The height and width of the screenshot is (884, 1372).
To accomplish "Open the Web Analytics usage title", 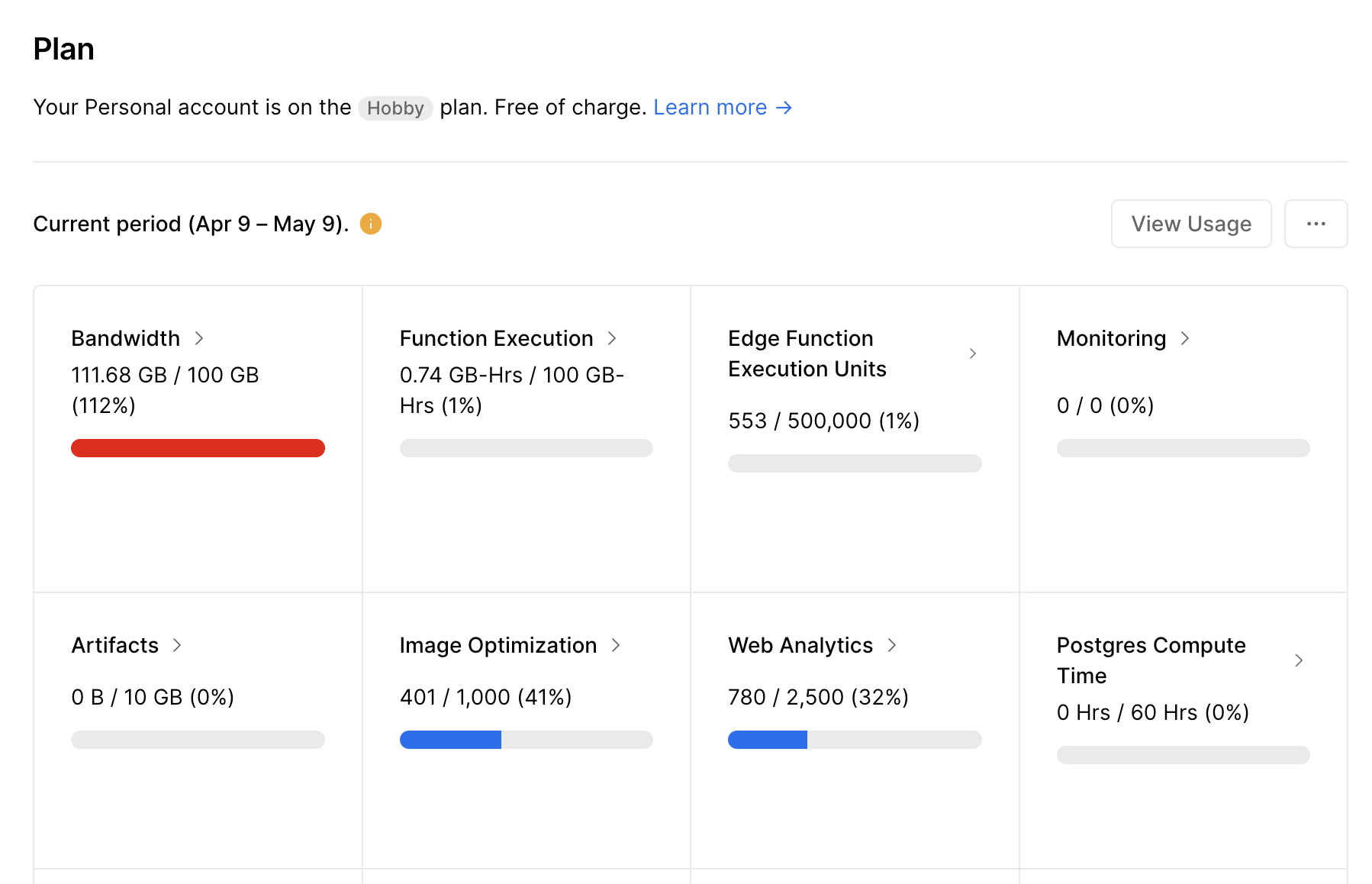I will (x=800, y=645).
